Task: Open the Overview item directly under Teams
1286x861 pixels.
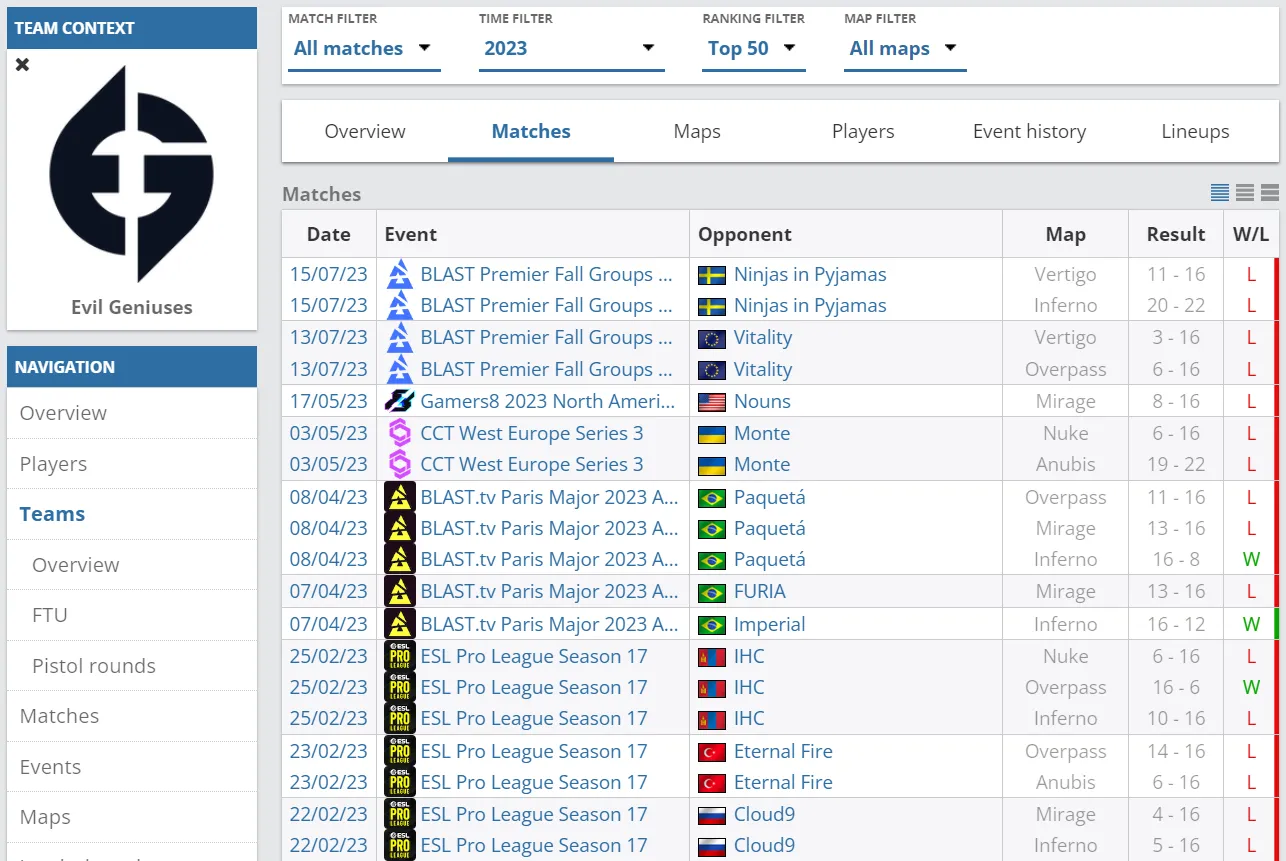Action: 132,565
